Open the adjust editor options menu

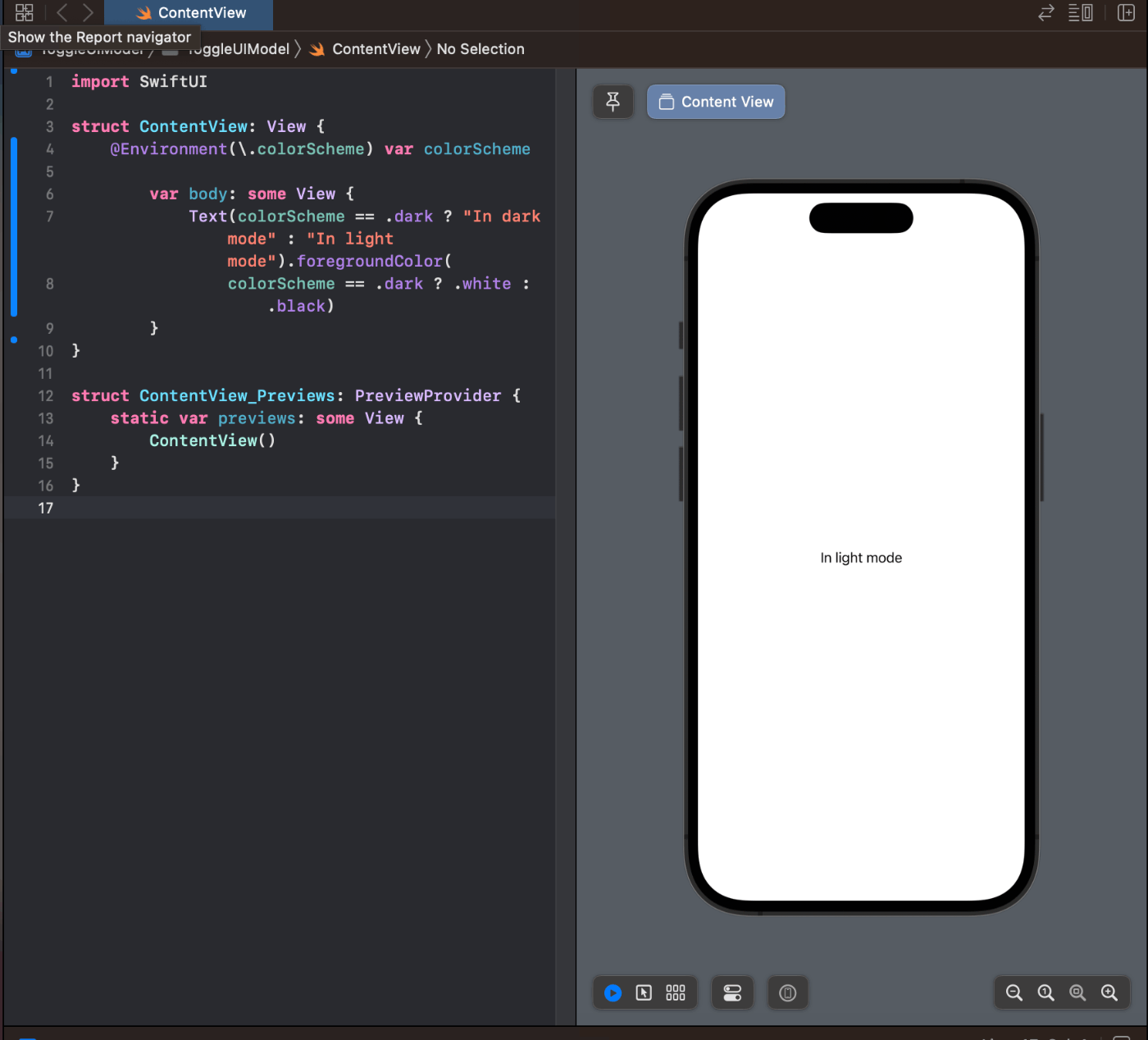tap(1081, 12)
